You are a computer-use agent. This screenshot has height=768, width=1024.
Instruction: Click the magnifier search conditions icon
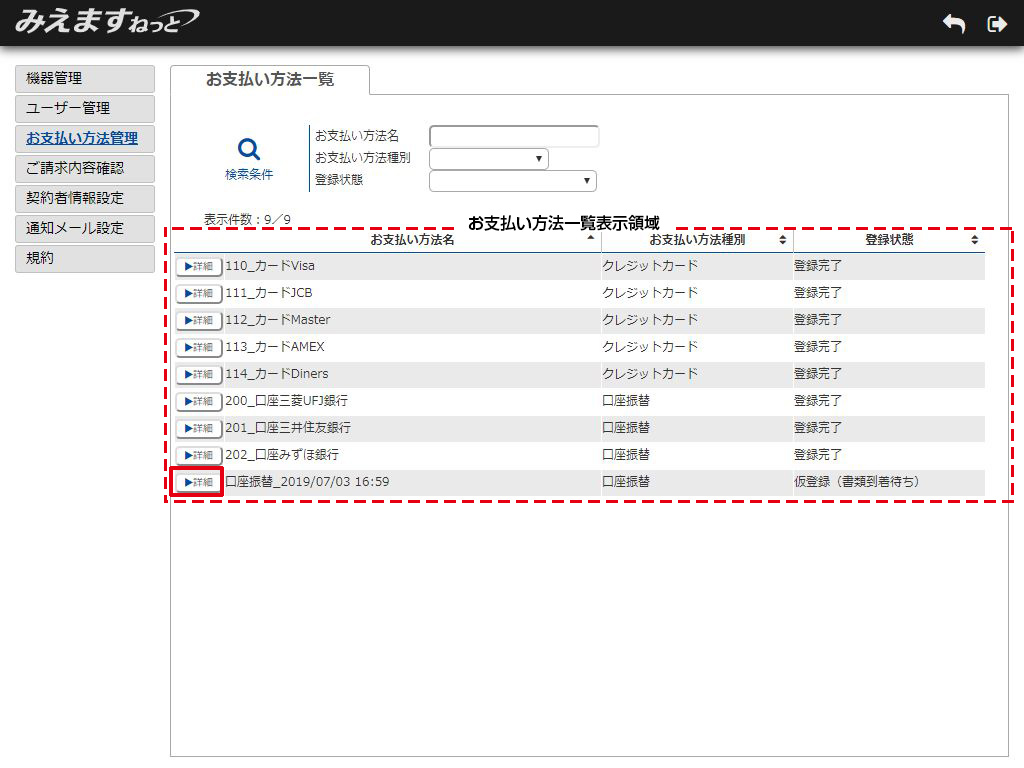pyautogui.click(x=249, y=150)
